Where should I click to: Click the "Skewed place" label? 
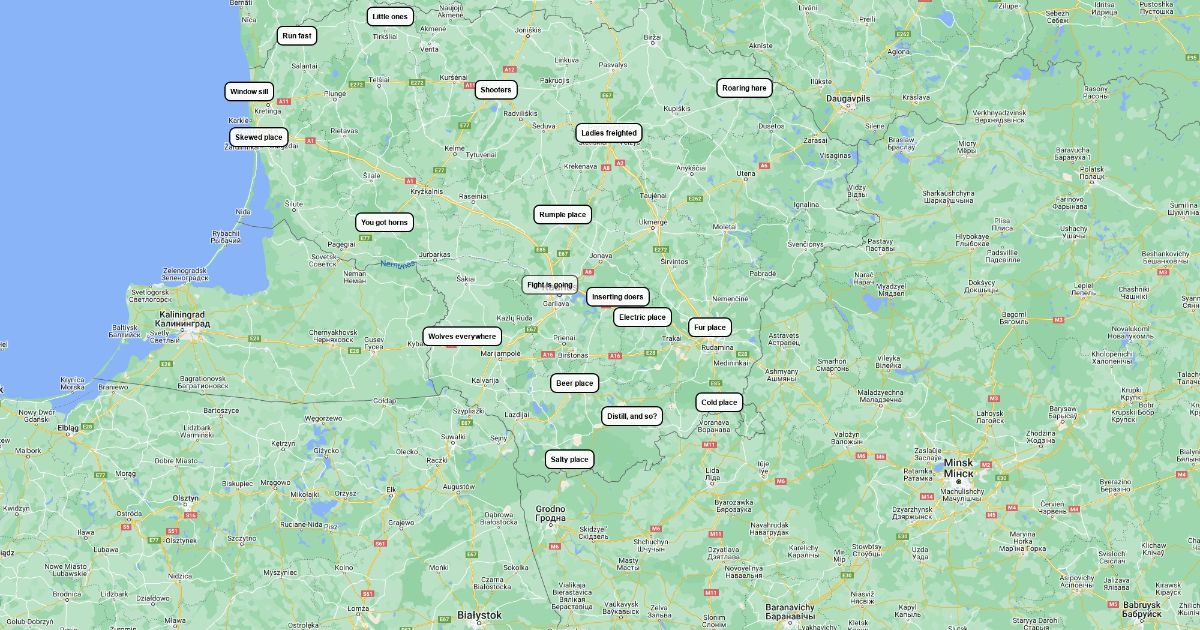pos(259,137)
